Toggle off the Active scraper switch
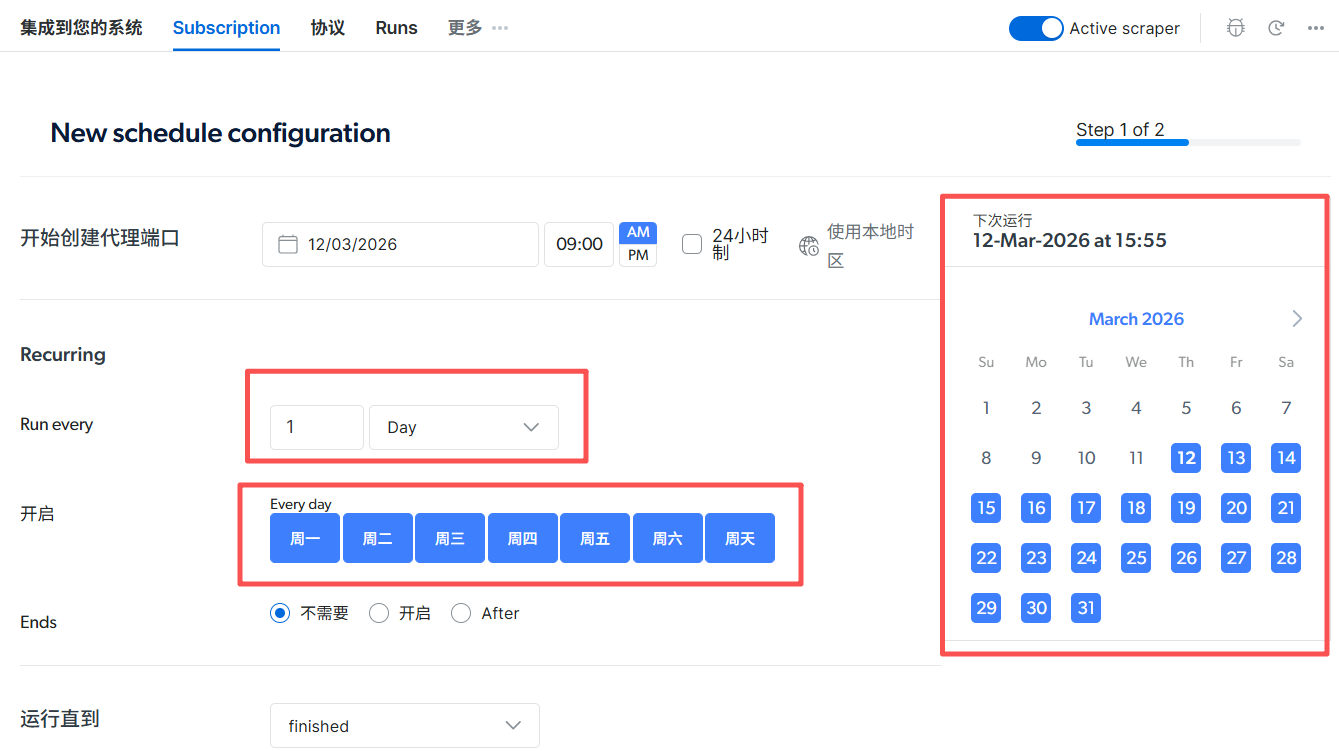This screenshot has height=751, width=1339. [x=1036, y=28]
